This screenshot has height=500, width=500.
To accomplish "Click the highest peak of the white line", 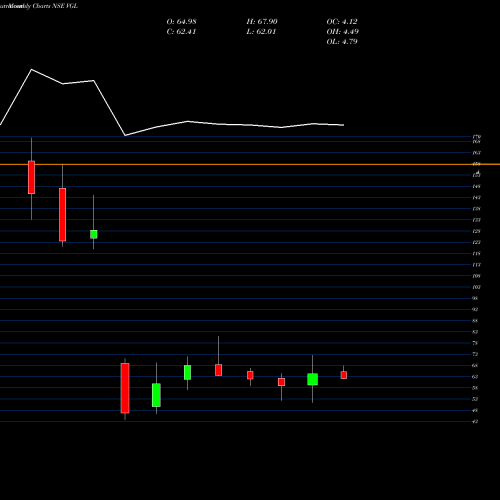I will 32,69.
